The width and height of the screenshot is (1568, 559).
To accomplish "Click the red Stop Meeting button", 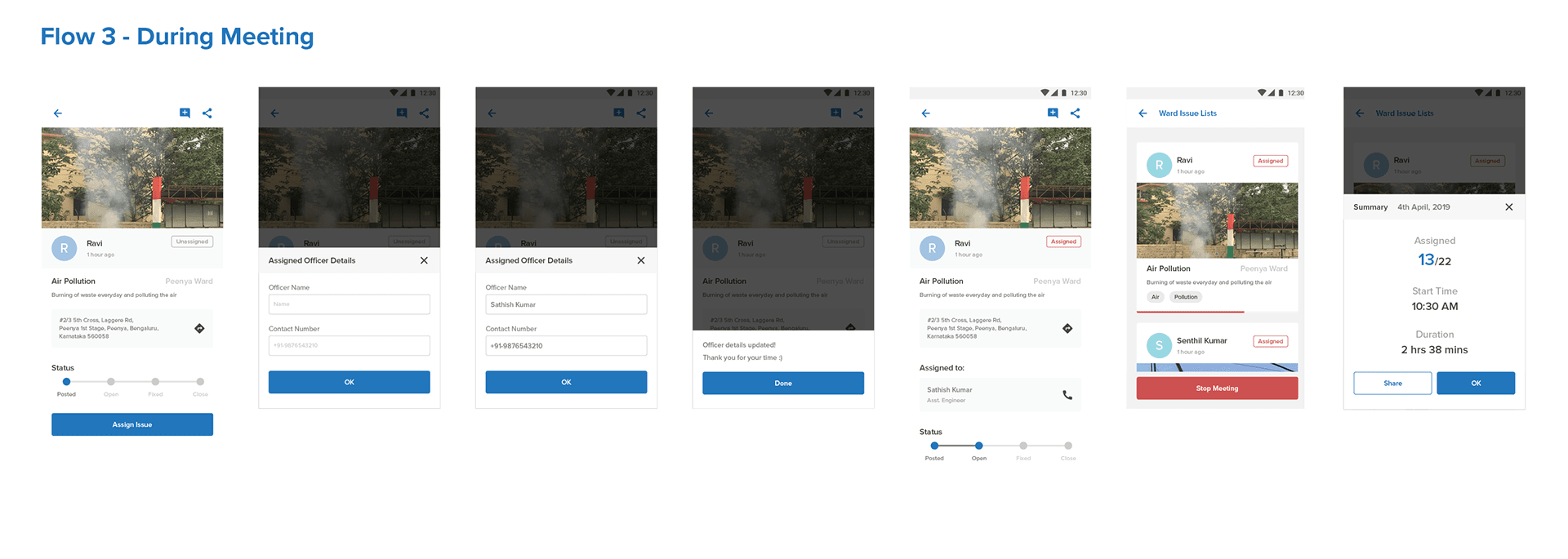I will tap(1217, 388).
